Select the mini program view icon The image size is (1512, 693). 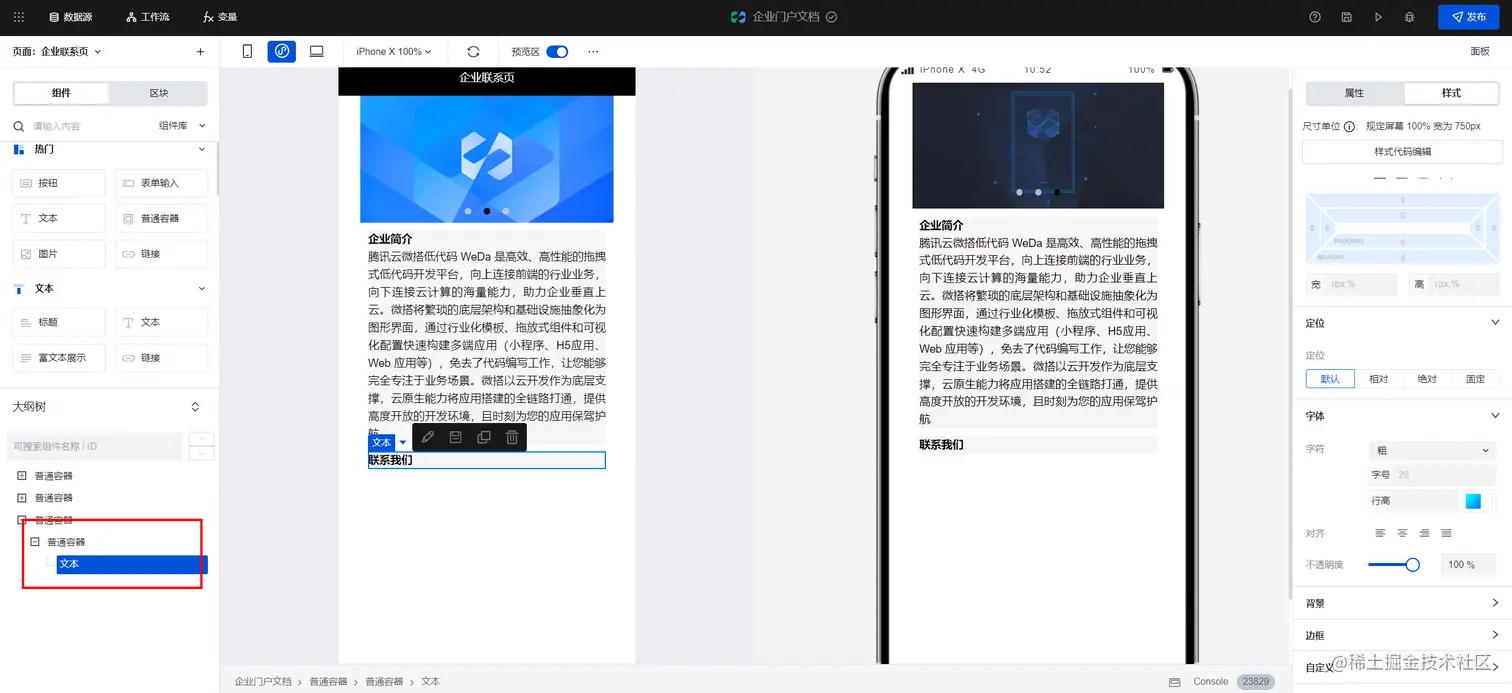282,51
